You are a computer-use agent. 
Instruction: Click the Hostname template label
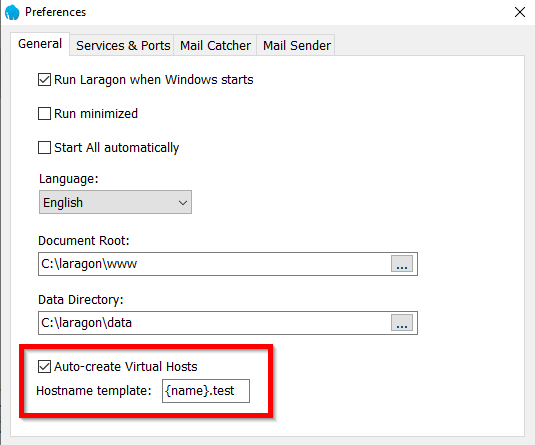(x=93, y=391)
